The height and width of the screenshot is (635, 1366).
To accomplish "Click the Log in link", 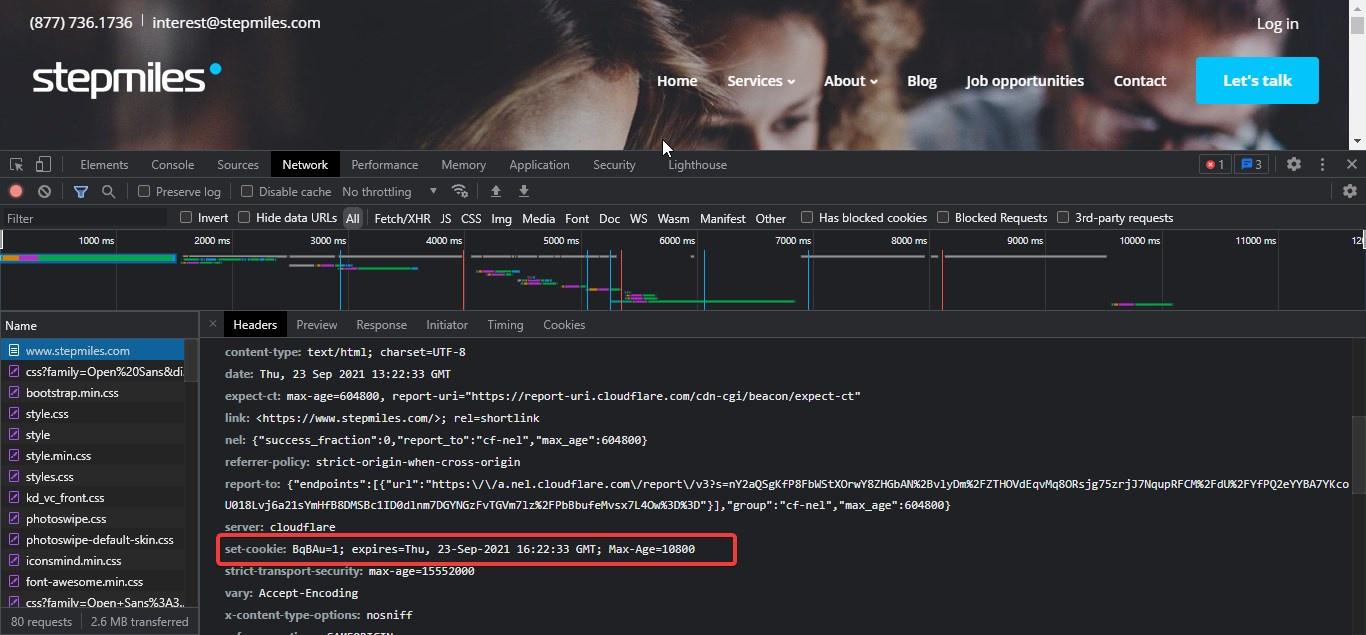I will click(x=1277, y=24).
